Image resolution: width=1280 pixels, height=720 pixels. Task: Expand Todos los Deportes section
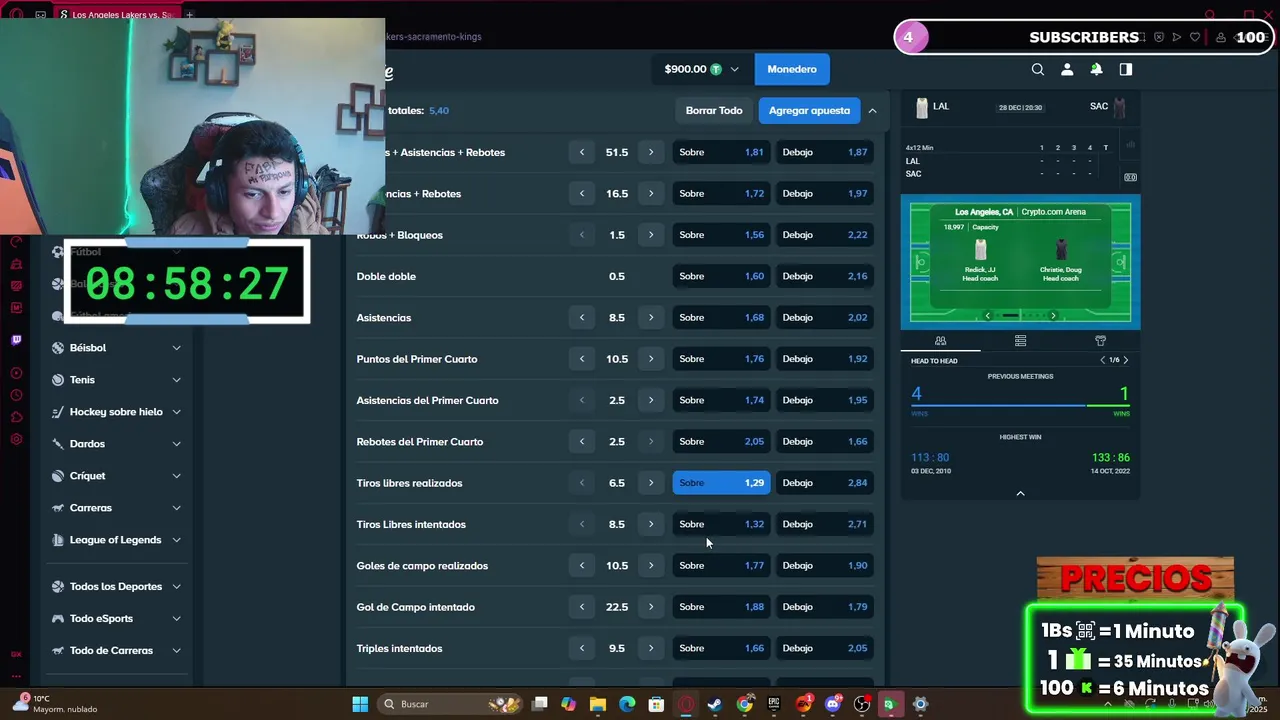tap(176, 587)
